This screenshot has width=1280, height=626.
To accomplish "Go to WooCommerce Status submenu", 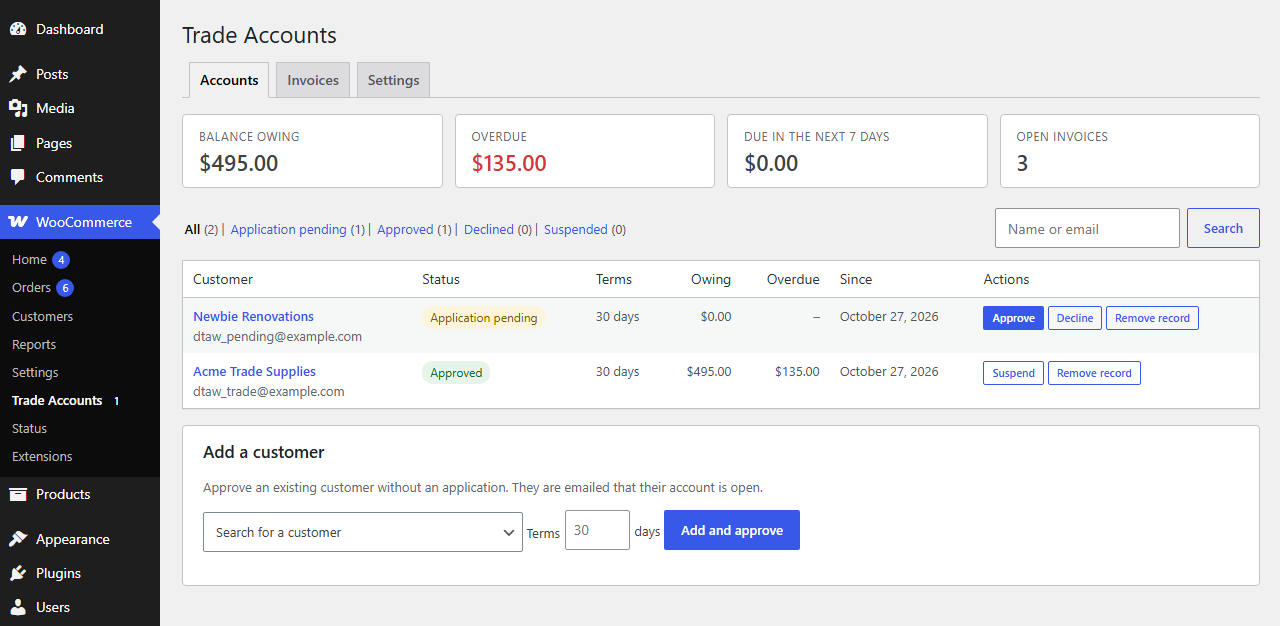I will coord(29,428).
